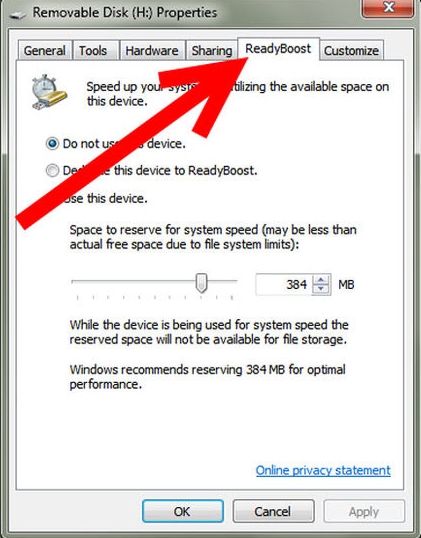Image resolution: width=421 pixels, height=538 pixels.
Task: Increase reserved space with up arrow
Action: 321,280
